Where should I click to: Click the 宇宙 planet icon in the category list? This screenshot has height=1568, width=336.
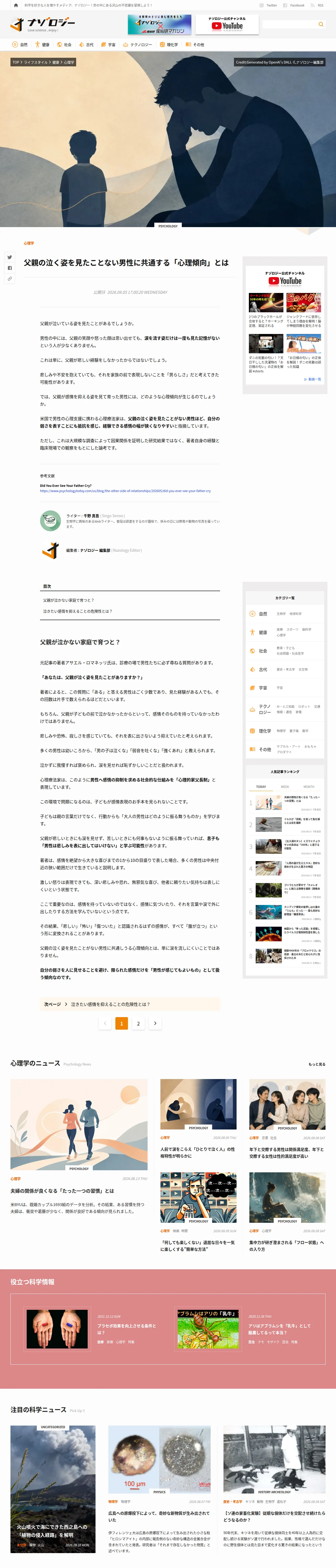tap(253, 688)
